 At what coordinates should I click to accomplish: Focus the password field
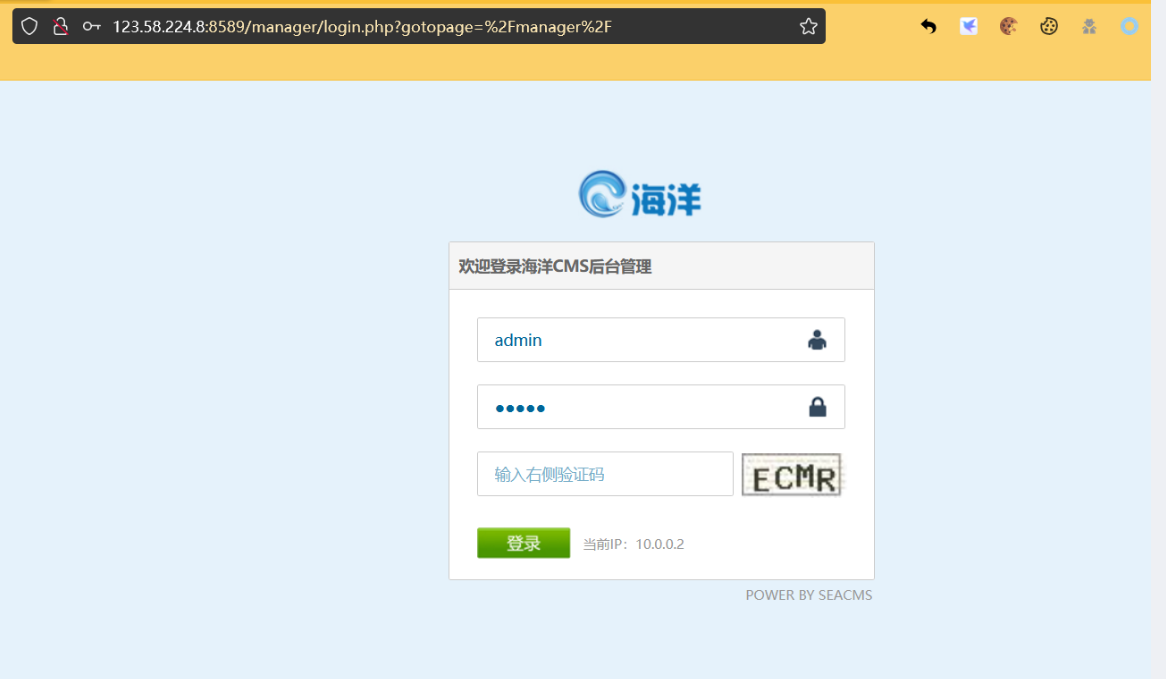pos(660,407)
